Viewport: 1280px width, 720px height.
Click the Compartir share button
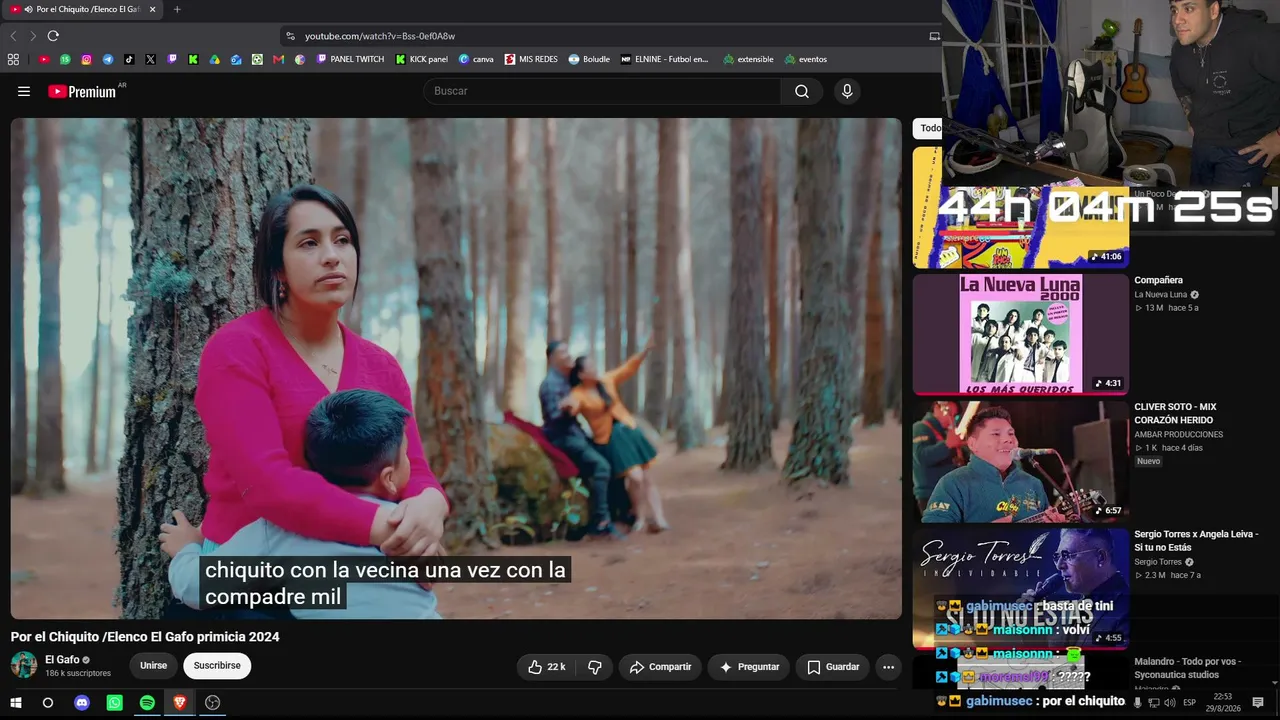point(660,667)
